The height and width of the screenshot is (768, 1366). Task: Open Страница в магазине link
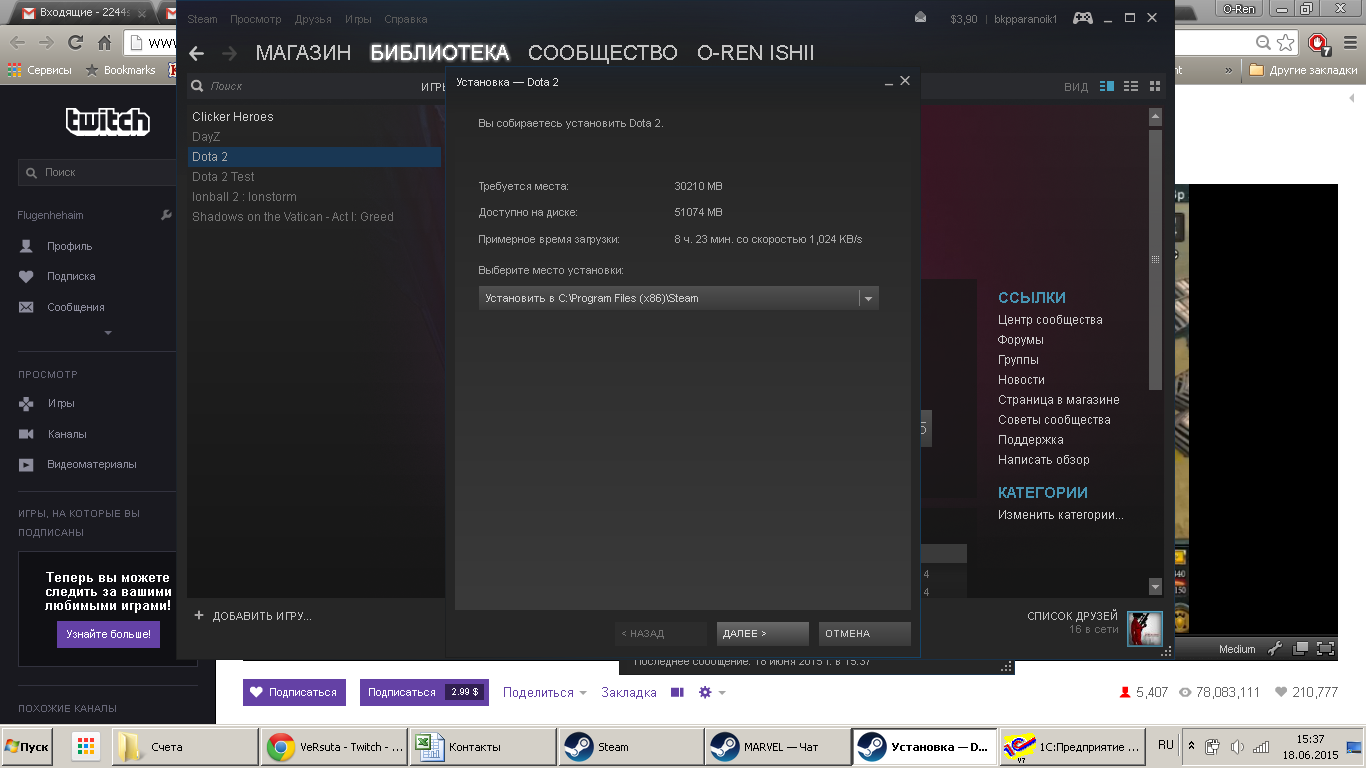[x=1059, y=400]
